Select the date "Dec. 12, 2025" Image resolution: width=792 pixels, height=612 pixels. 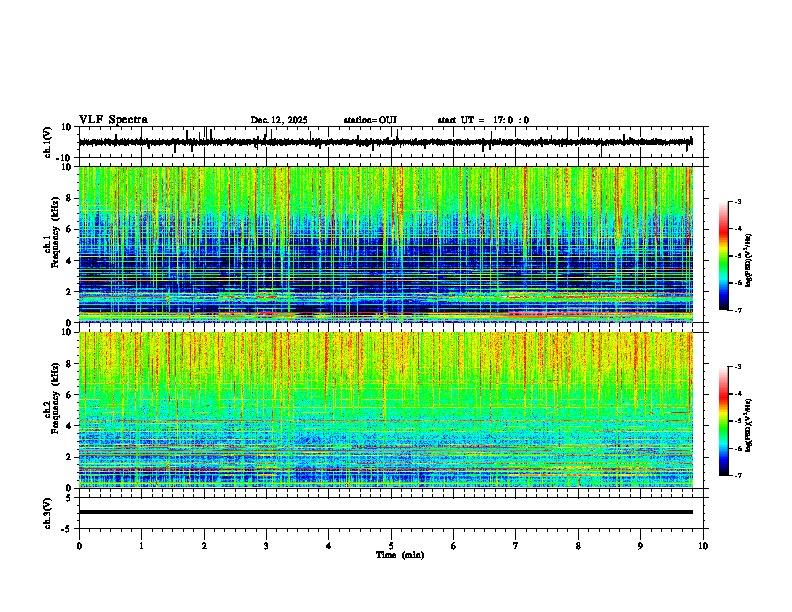(x=279, y=120)
